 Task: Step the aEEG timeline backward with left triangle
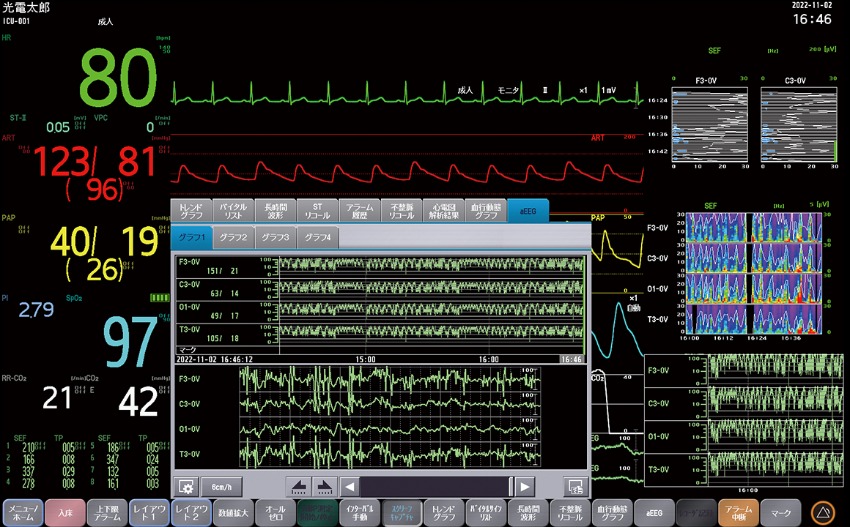pyautogui.click(x=350, y=487)
